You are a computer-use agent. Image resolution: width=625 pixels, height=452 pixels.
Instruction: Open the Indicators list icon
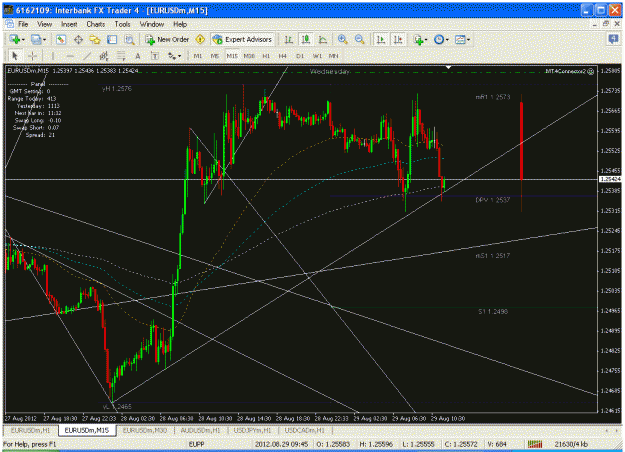[x=418, y=39]
